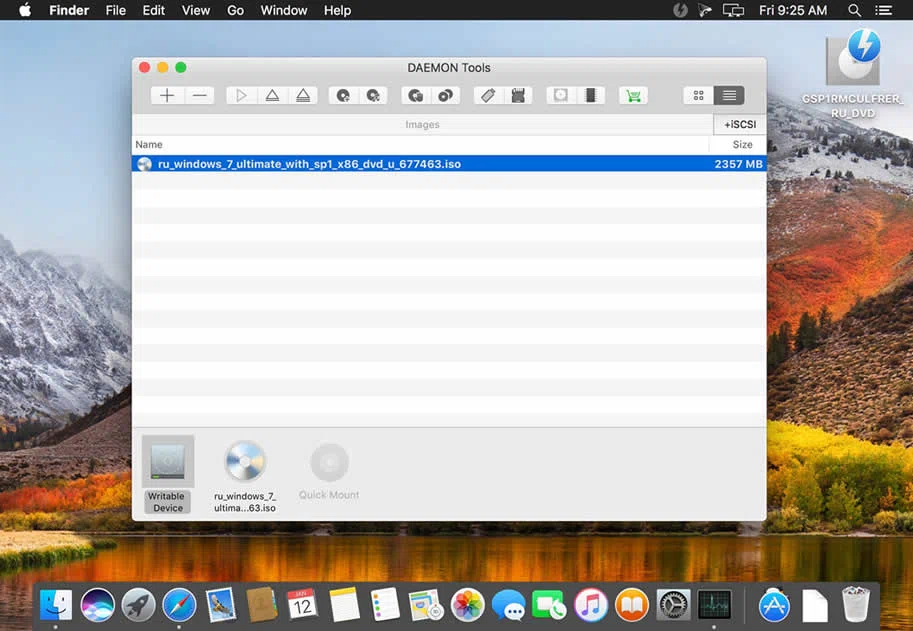Select the Writable Device drive
The height and width of the screenshot is (631, 913).
point(168,474)
